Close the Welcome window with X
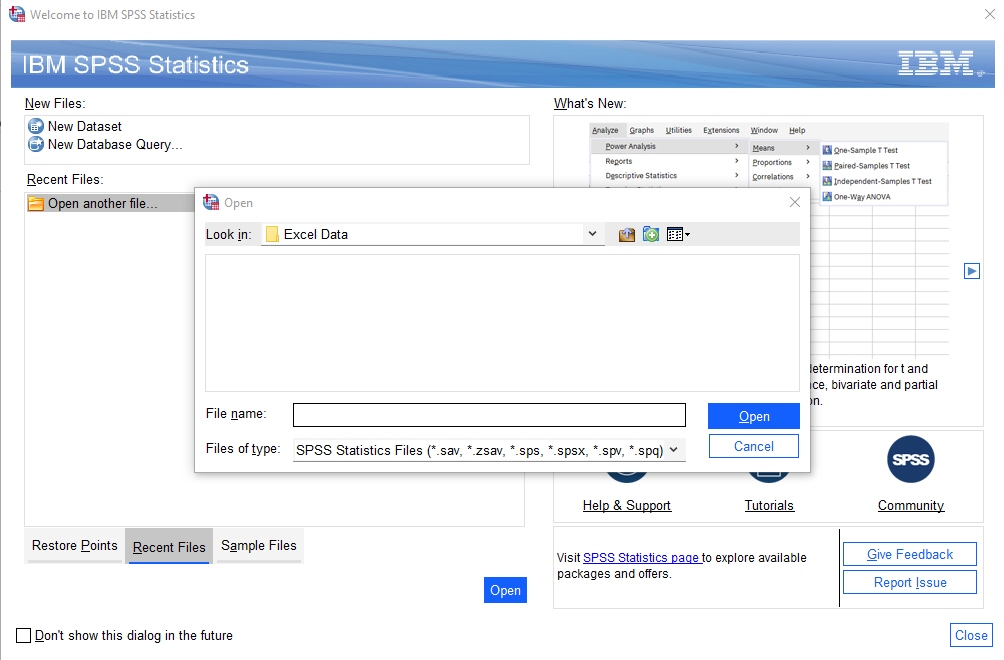 (989, 14)
